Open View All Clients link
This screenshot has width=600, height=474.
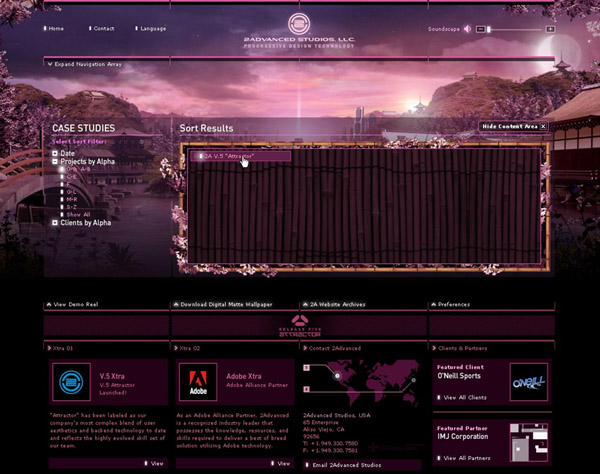pyautogui.click(x=462, y=397)
